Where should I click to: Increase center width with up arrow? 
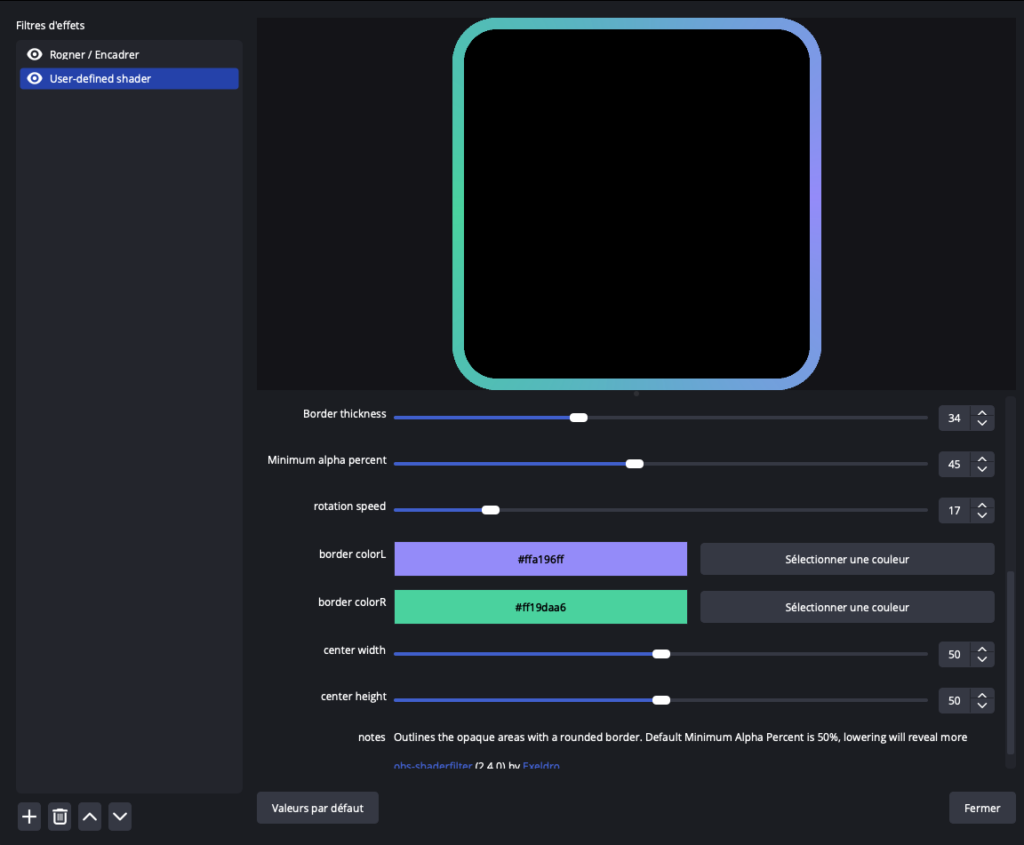pyautogui.click(x=982, y=649)
